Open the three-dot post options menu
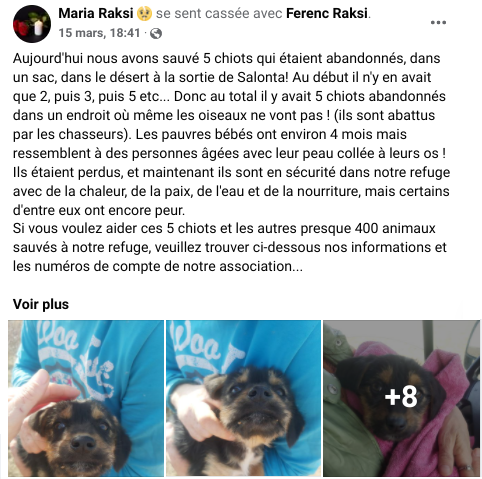Screen dimensions: 482x479 tap(438, 23)
